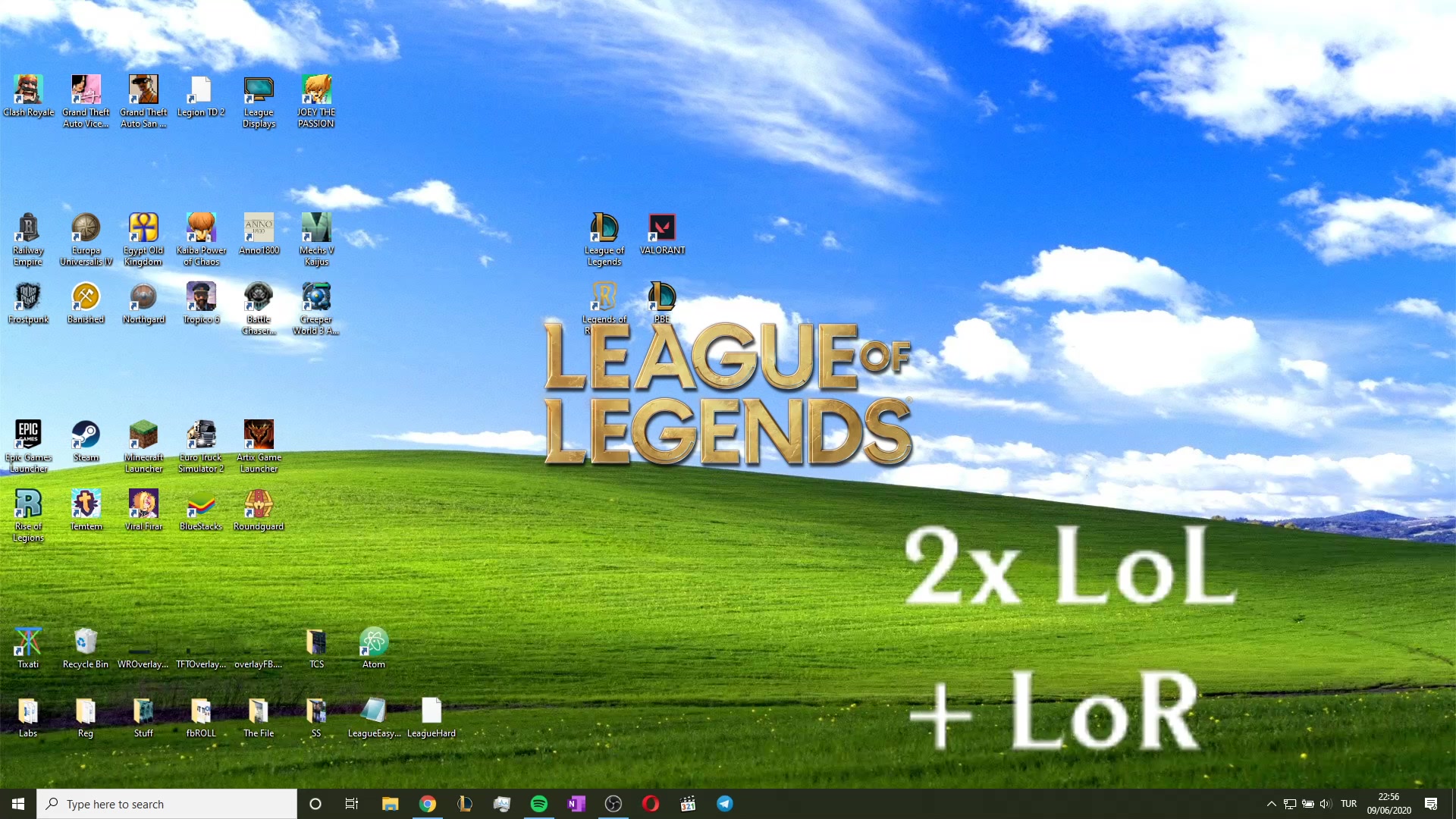Show hidden system tray icons

(1272, 804)
